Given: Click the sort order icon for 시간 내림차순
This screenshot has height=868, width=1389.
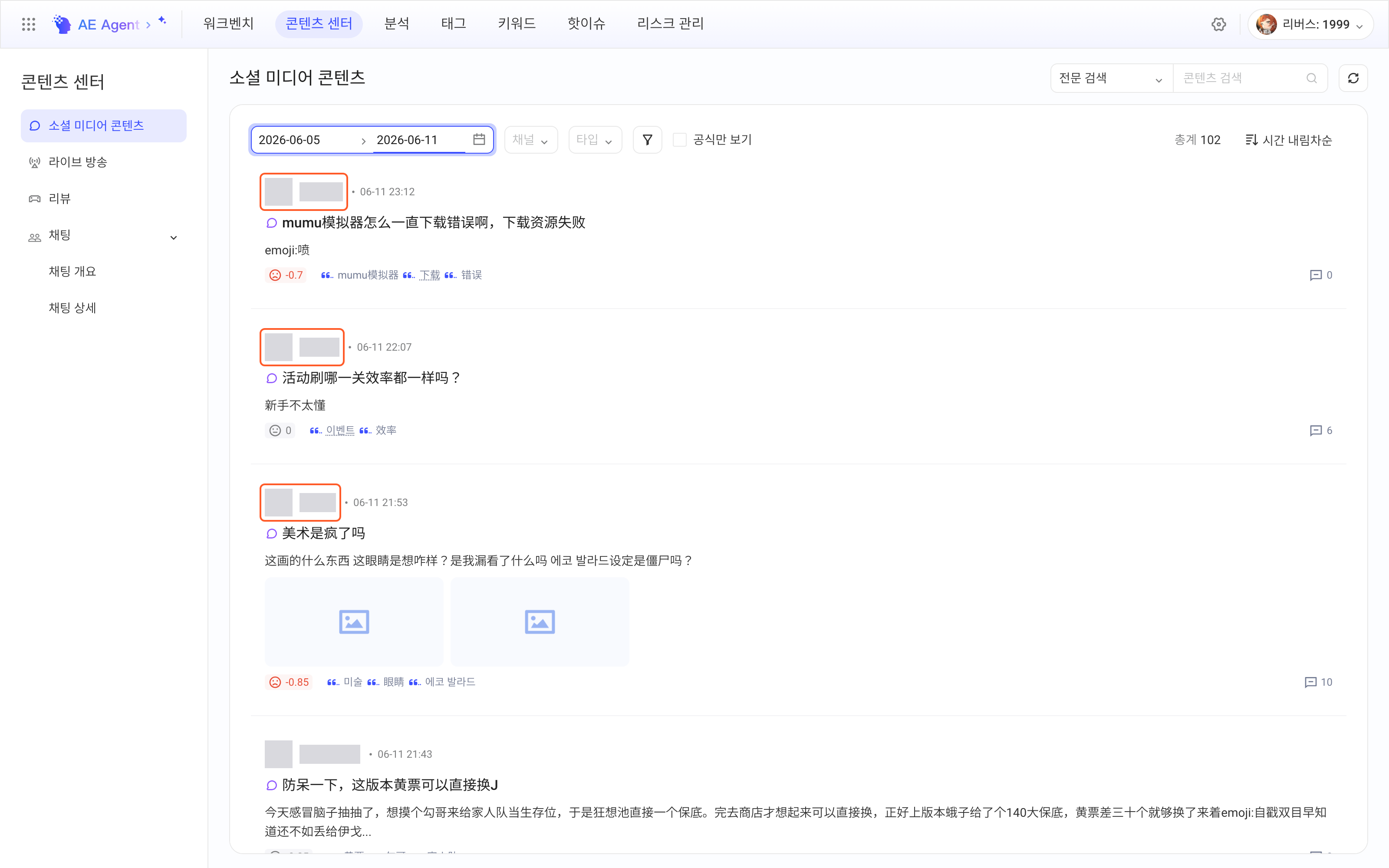Looking at the screenshot, I should click(x=1251, y=139).
